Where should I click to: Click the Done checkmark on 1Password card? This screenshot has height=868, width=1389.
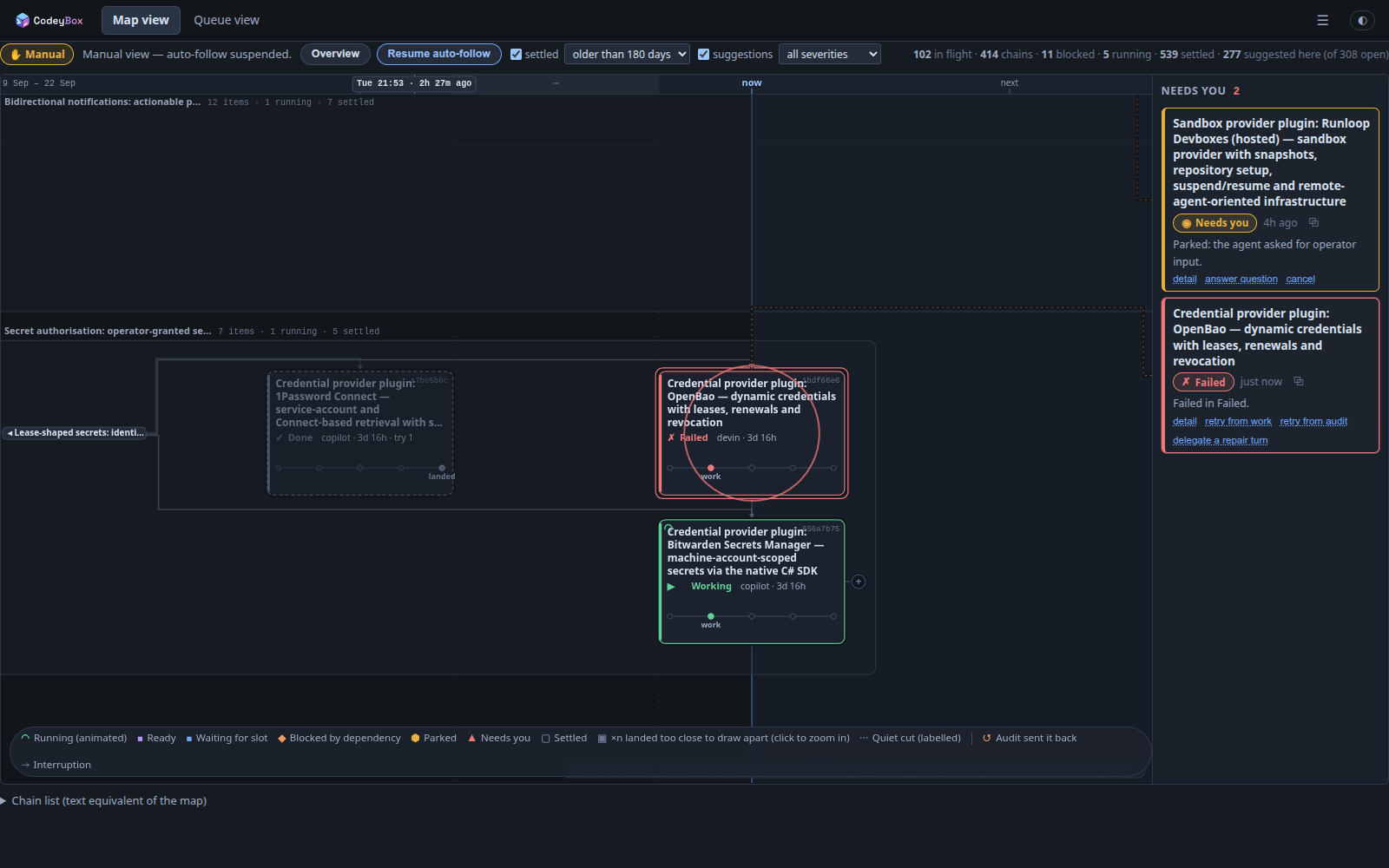tap(280, 438)
